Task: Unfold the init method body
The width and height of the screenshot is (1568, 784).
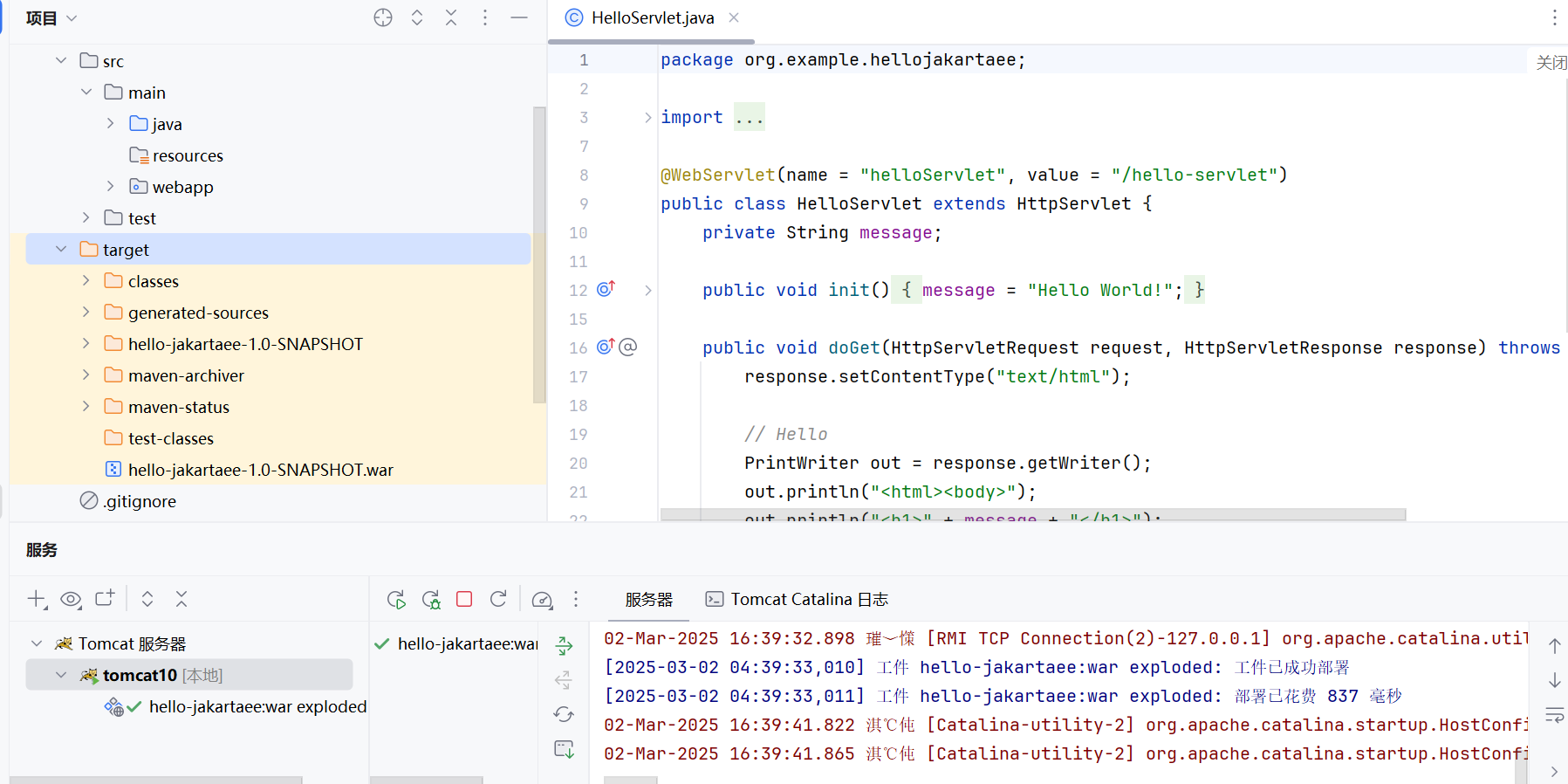Action: pyautogui.click(x=647, y=290)
